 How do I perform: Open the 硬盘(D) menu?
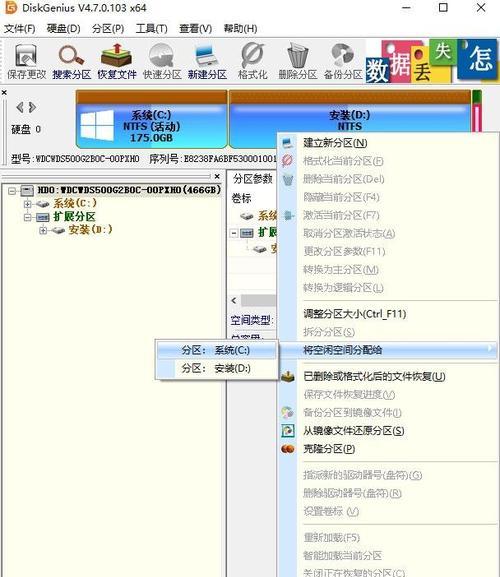[64, 28]
